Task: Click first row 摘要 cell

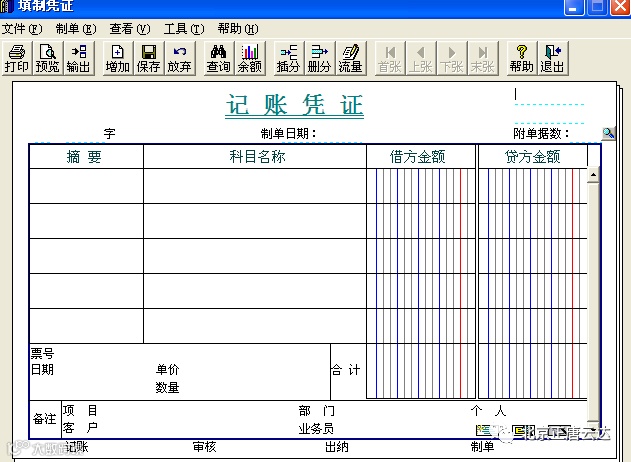Action: pyautogui.click(x=86, y=186)
